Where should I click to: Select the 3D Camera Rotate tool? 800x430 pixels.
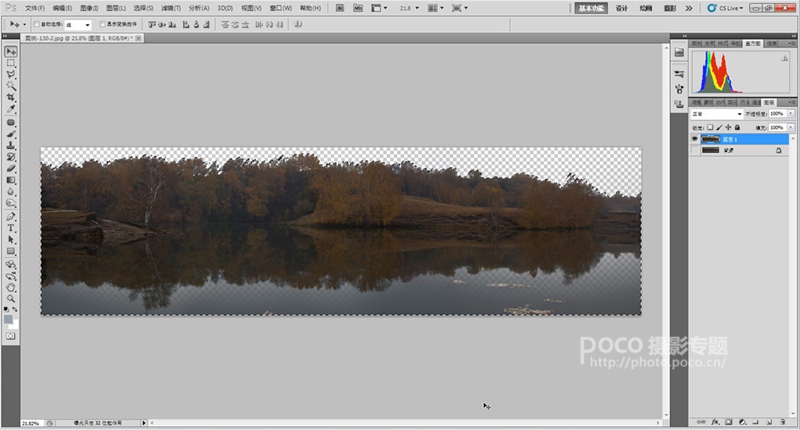pos(11,276)
